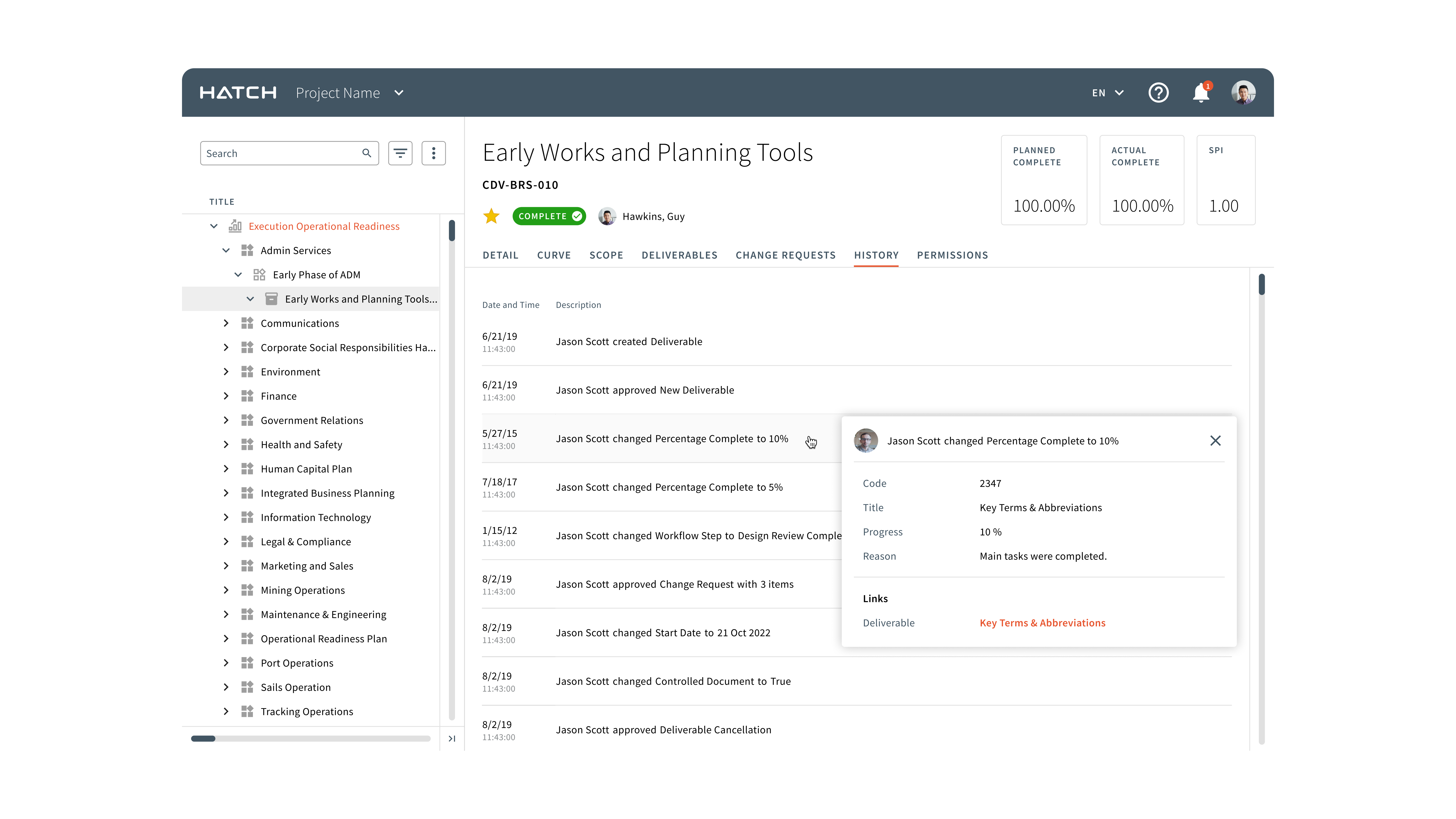Collapse the Admin Services node
Image resolution: width=1456 pixels, height=819 pixels.
226,250
